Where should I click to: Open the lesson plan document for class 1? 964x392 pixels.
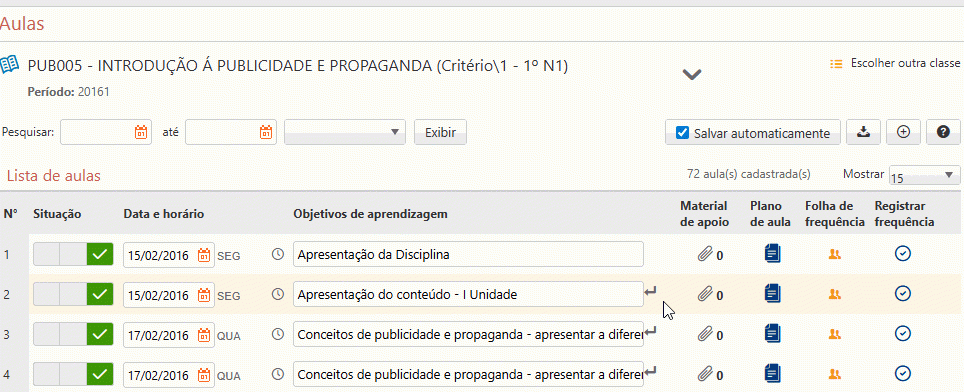point(773,254)
